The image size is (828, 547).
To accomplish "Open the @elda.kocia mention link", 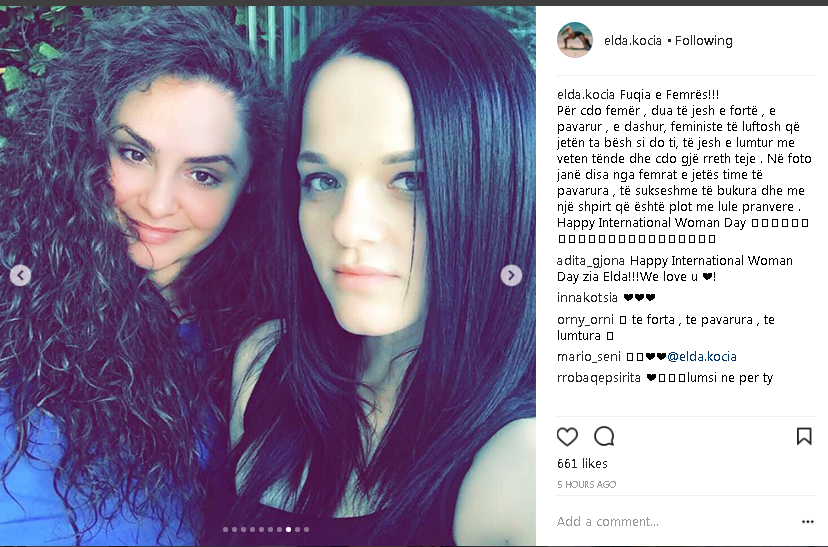I will 702,356.
